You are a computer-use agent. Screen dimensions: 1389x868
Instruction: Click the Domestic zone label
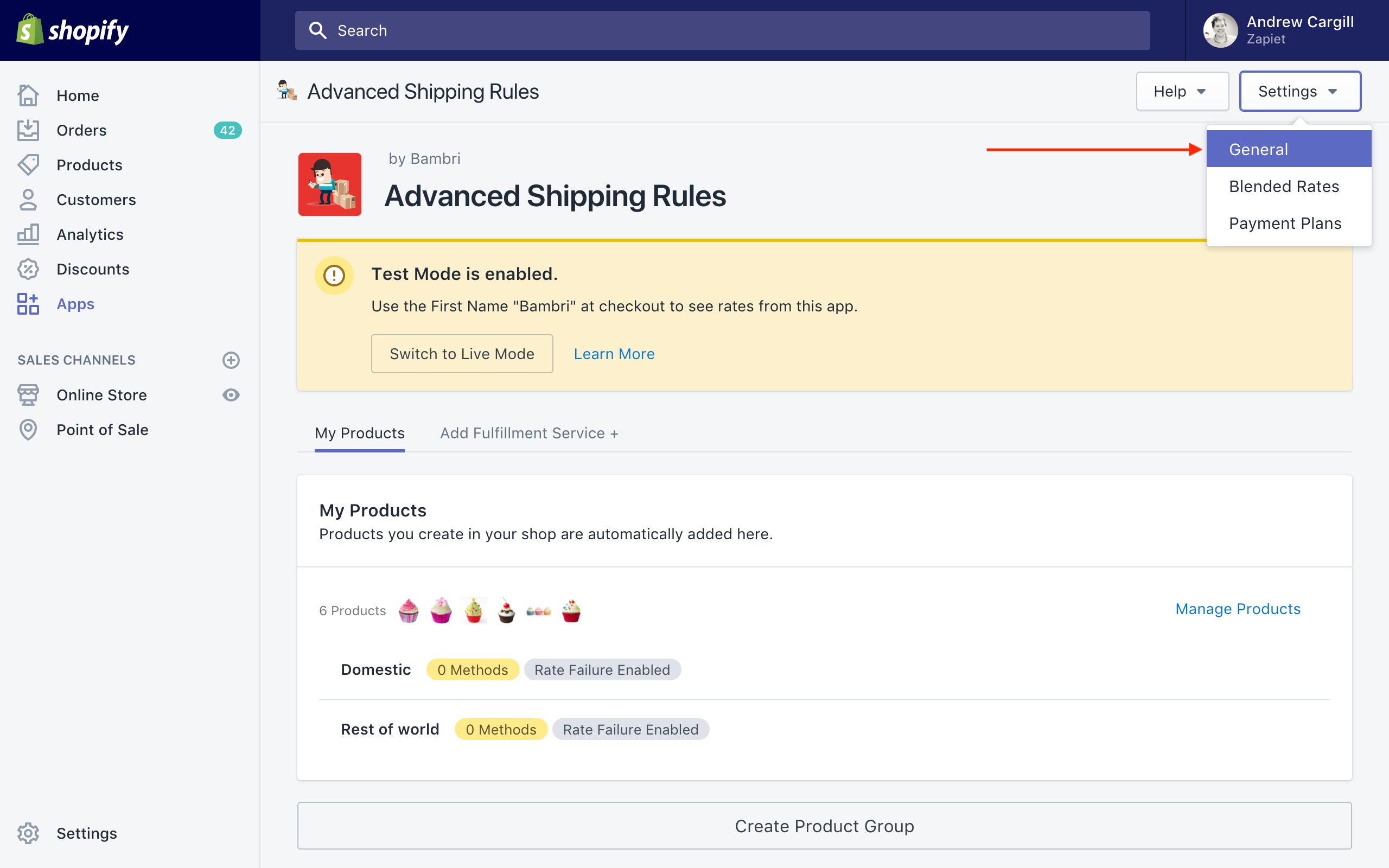click(x=376, y=669)
